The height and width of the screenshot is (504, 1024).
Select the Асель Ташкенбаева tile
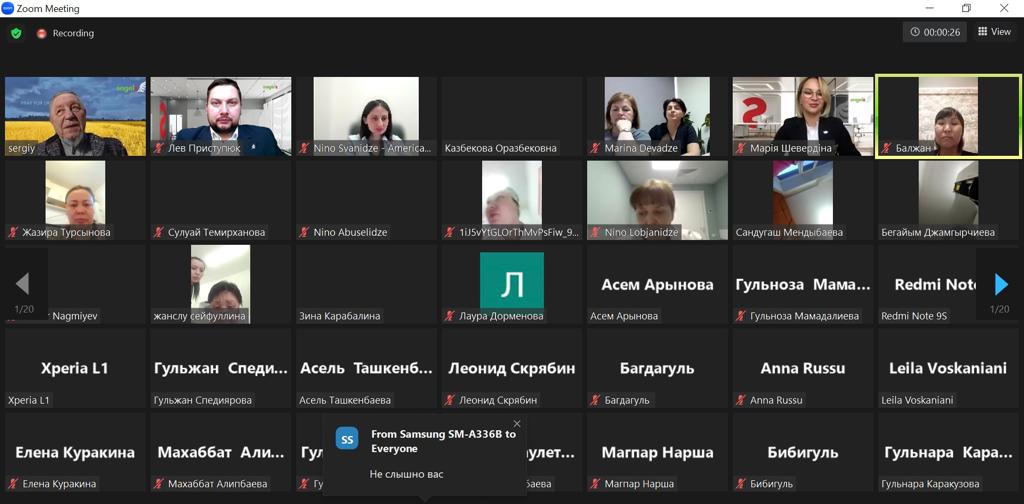point(366,368)
